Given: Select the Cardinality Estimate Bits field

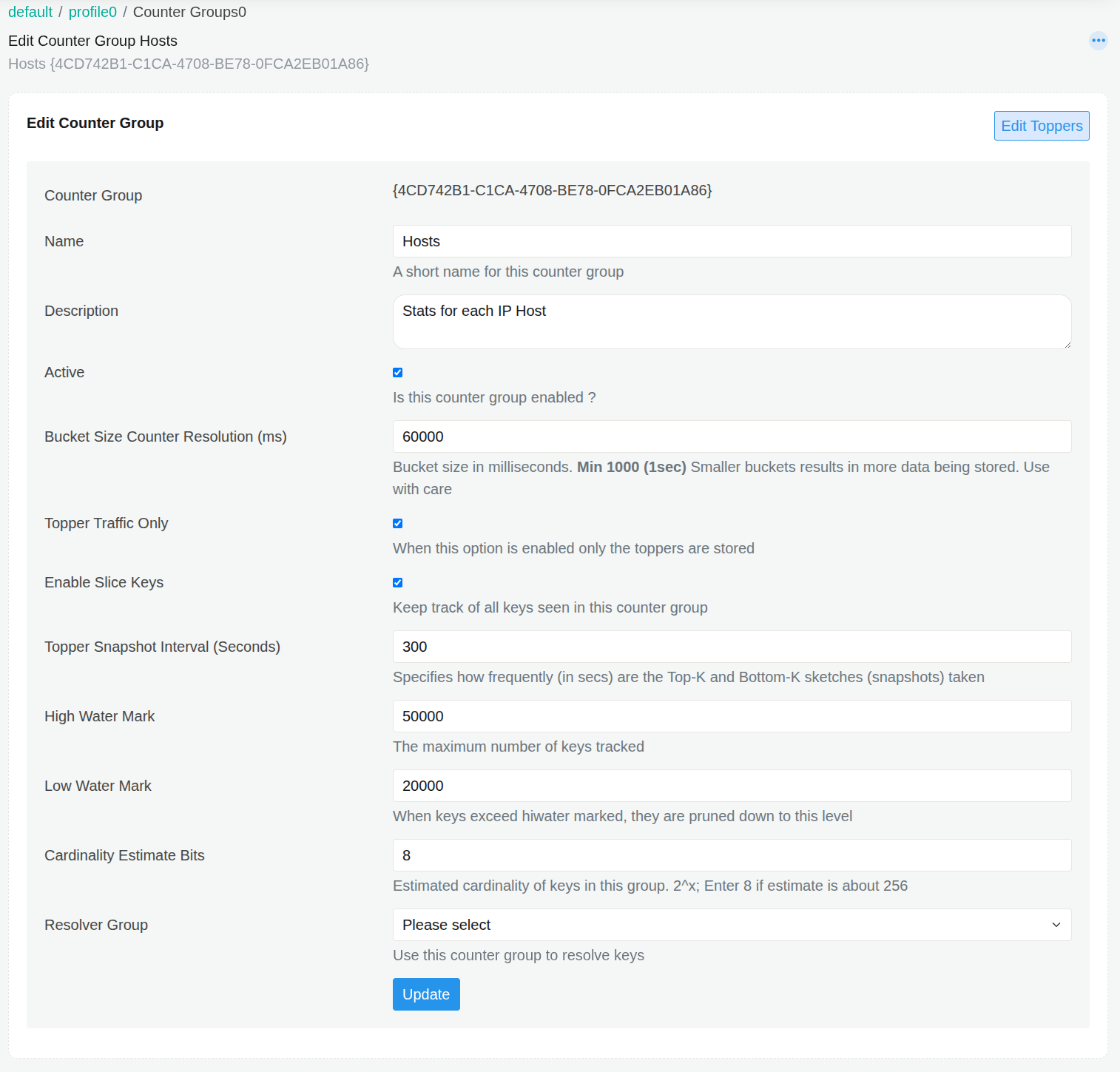Looking at the screenshot, I should [732, 855].
